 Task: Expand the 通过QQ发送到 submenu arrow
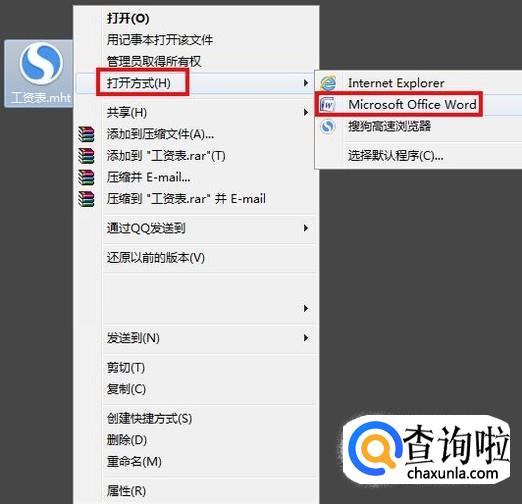pos(305,228)
